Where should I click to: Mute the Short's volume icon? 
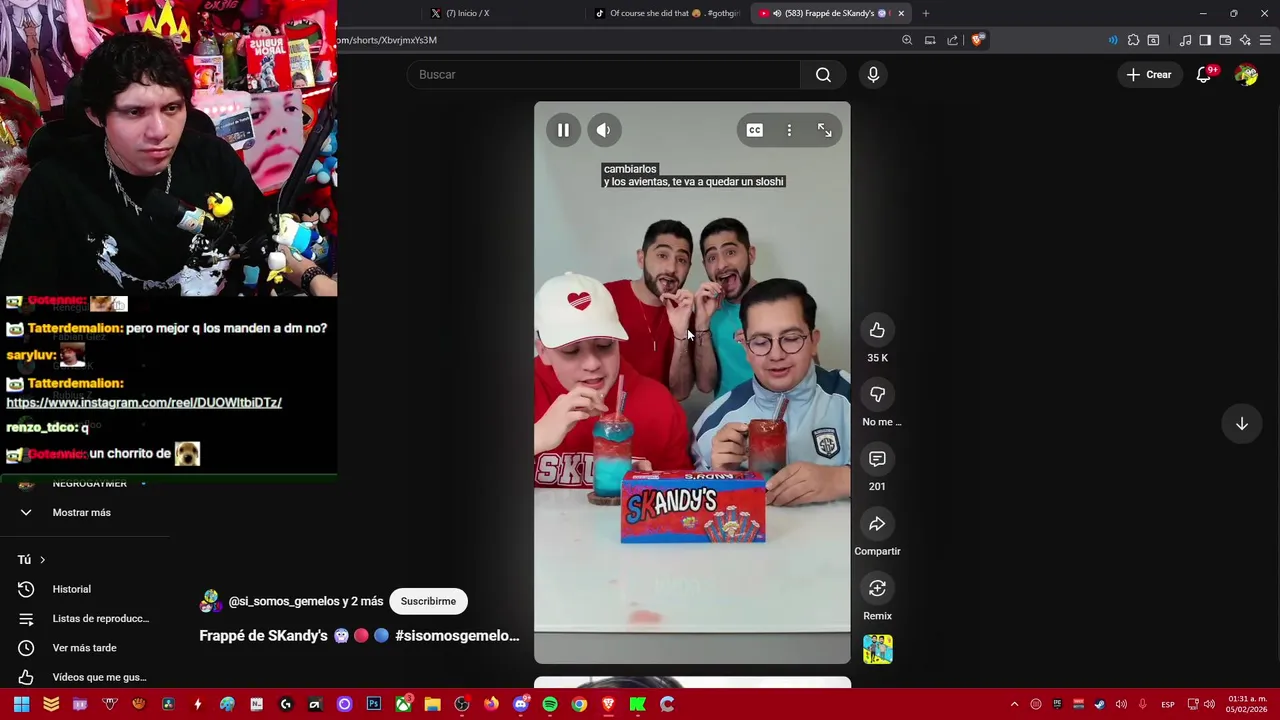(603, 130)
